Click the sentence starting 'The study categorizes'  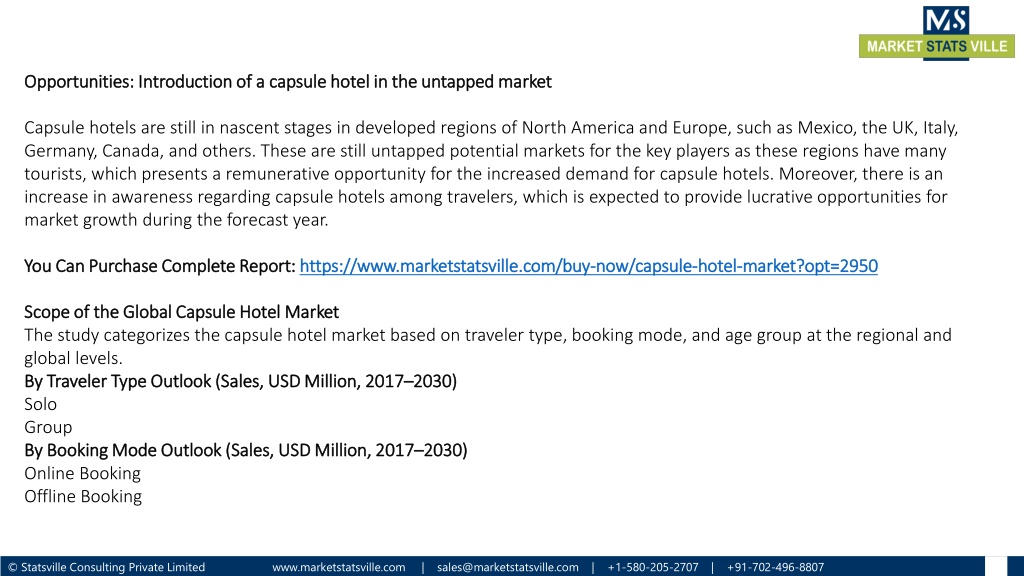pos(488,347)
